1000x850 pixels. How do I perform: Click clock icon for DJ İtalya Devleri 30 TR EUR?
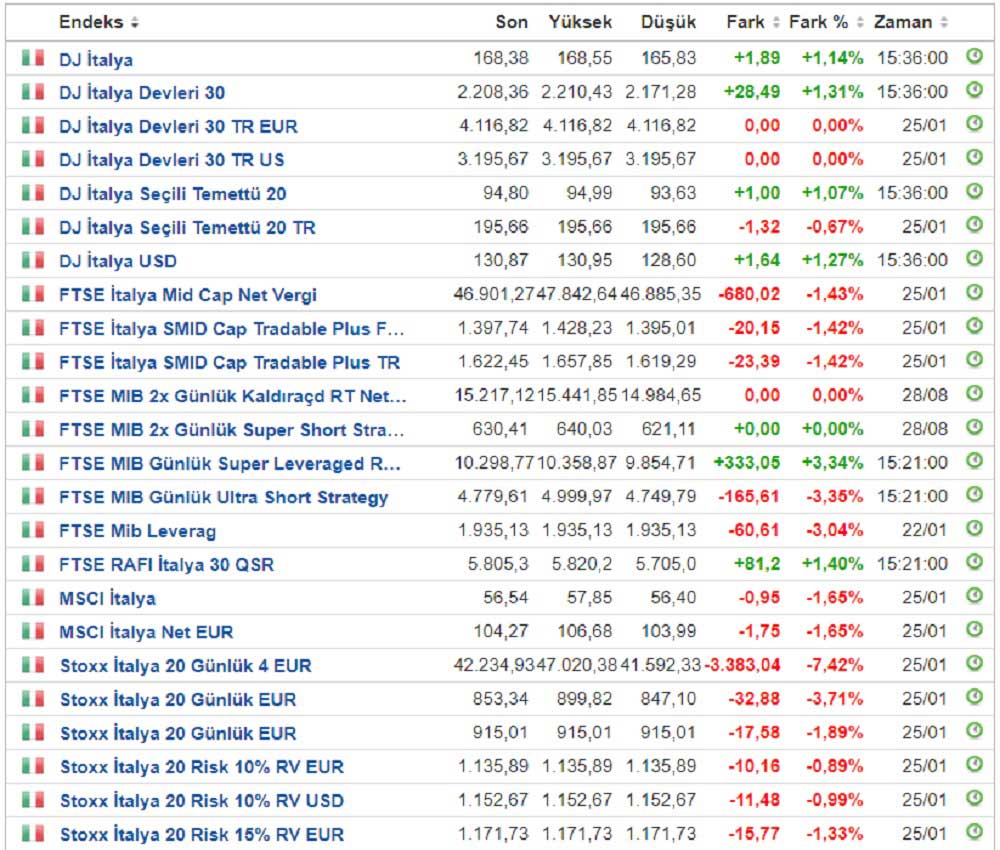point(974,123)
